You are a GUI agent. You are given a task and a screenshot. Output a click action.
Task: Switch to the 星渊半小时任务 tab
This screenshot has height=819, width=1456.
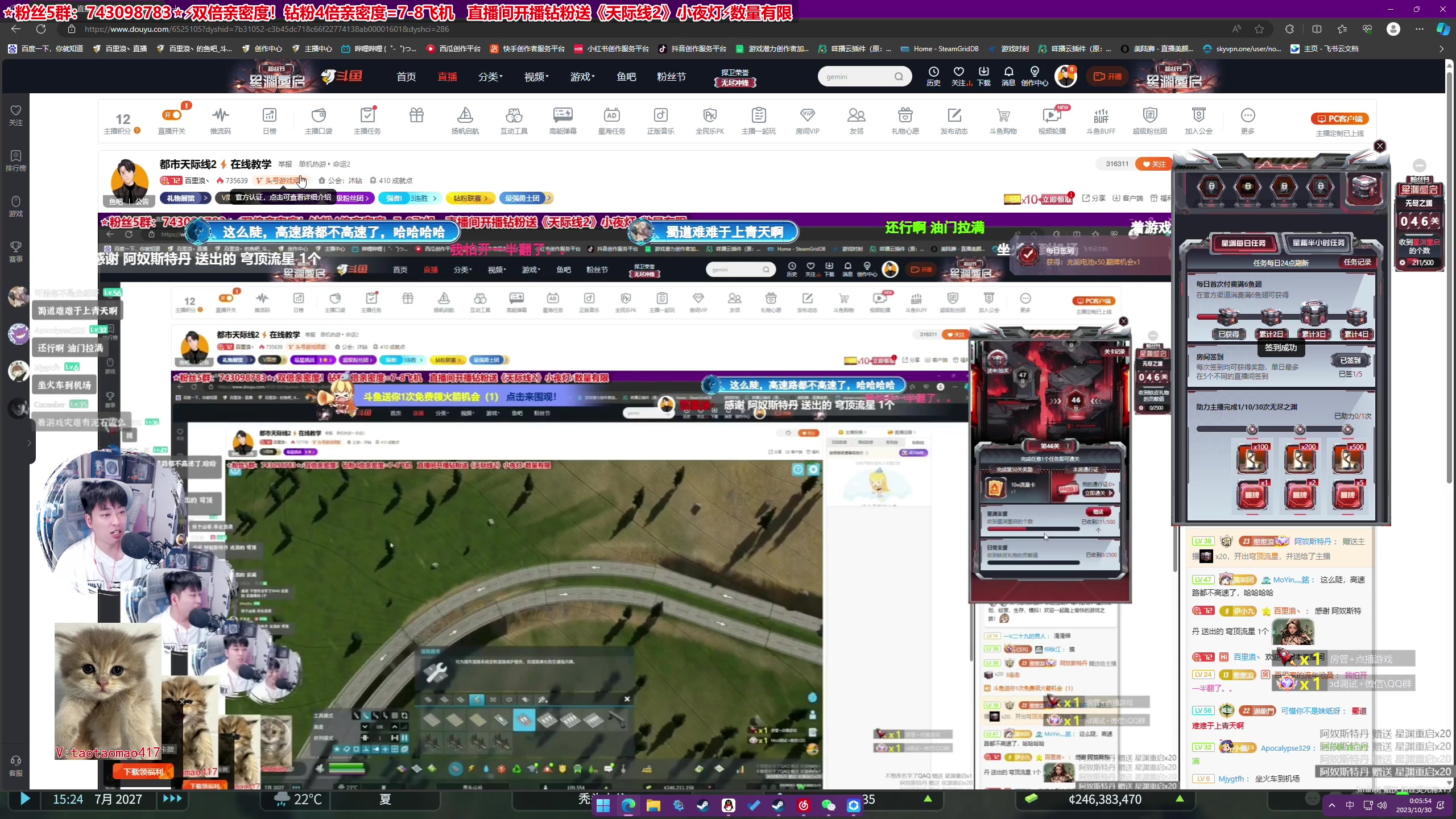tap(1318, 243)
